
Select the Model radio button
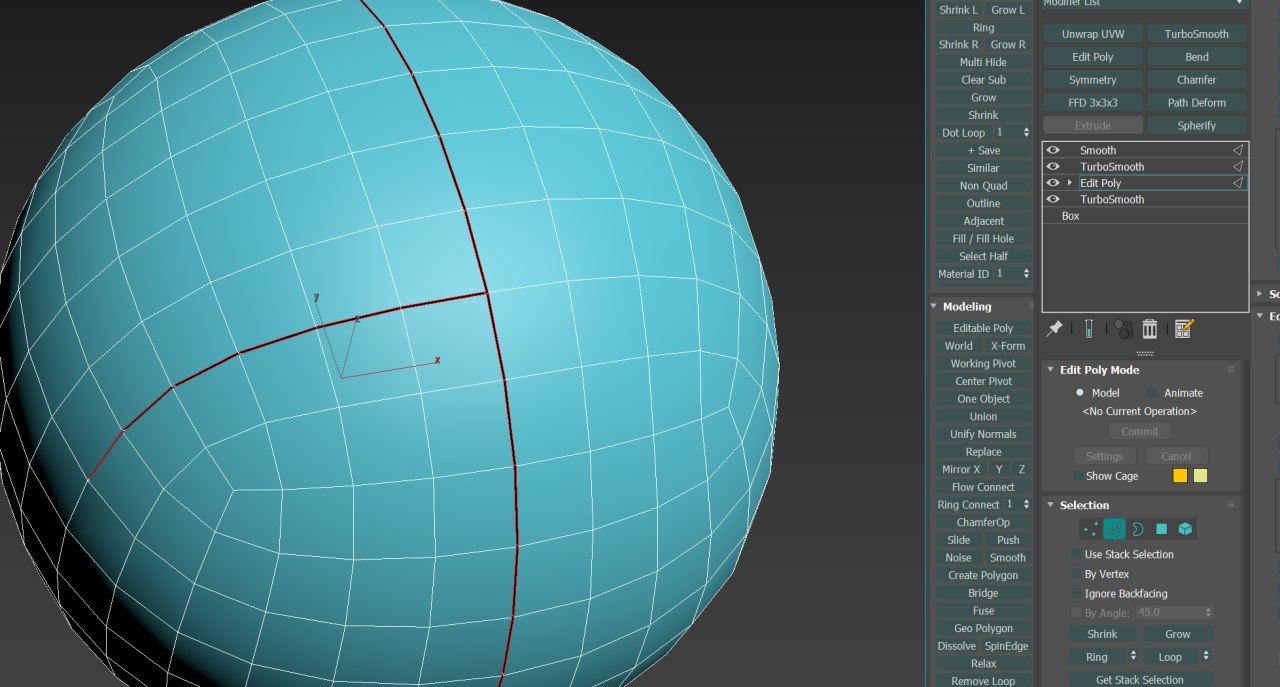[x=1079, y=393]
